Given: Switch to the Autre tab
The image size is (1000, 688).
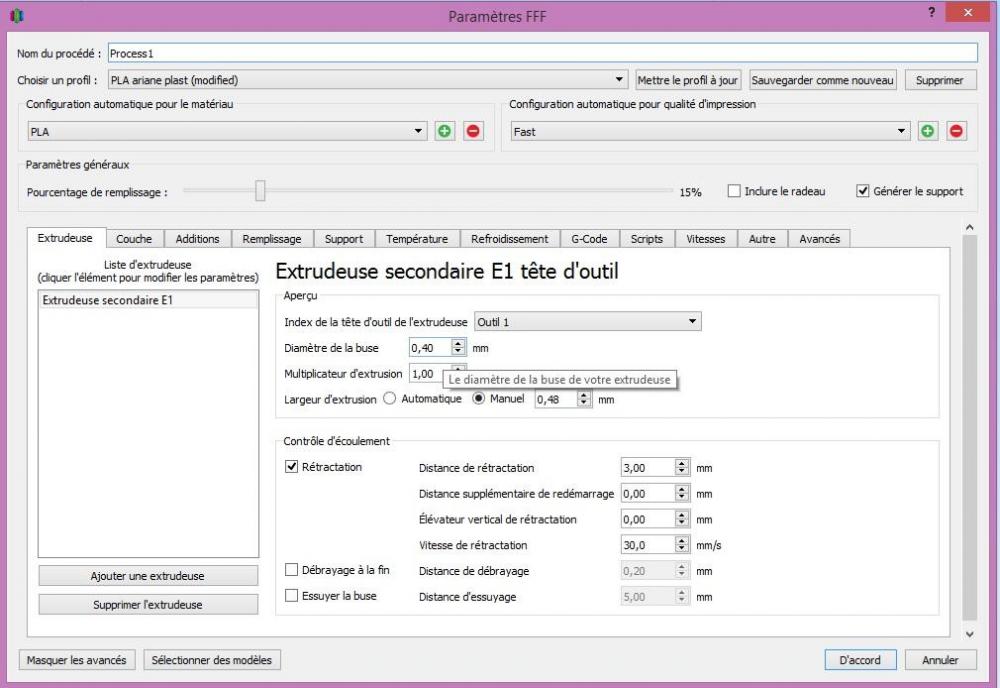Looking at the screenshot, I should click(762, 238).
